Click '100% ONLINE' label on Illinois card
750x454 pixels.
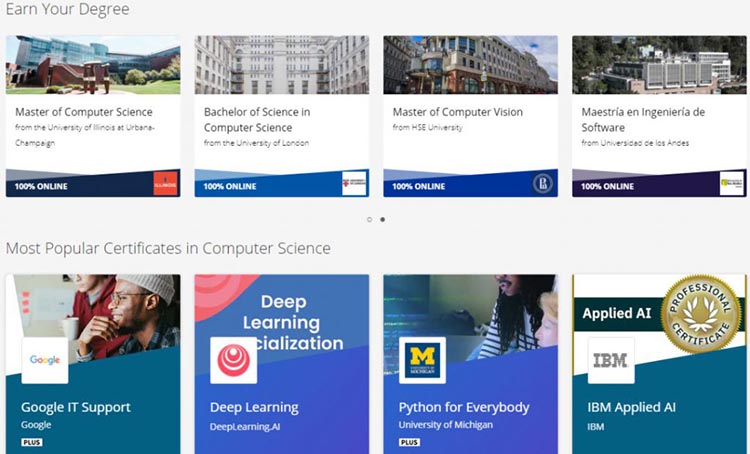point(41,187)
